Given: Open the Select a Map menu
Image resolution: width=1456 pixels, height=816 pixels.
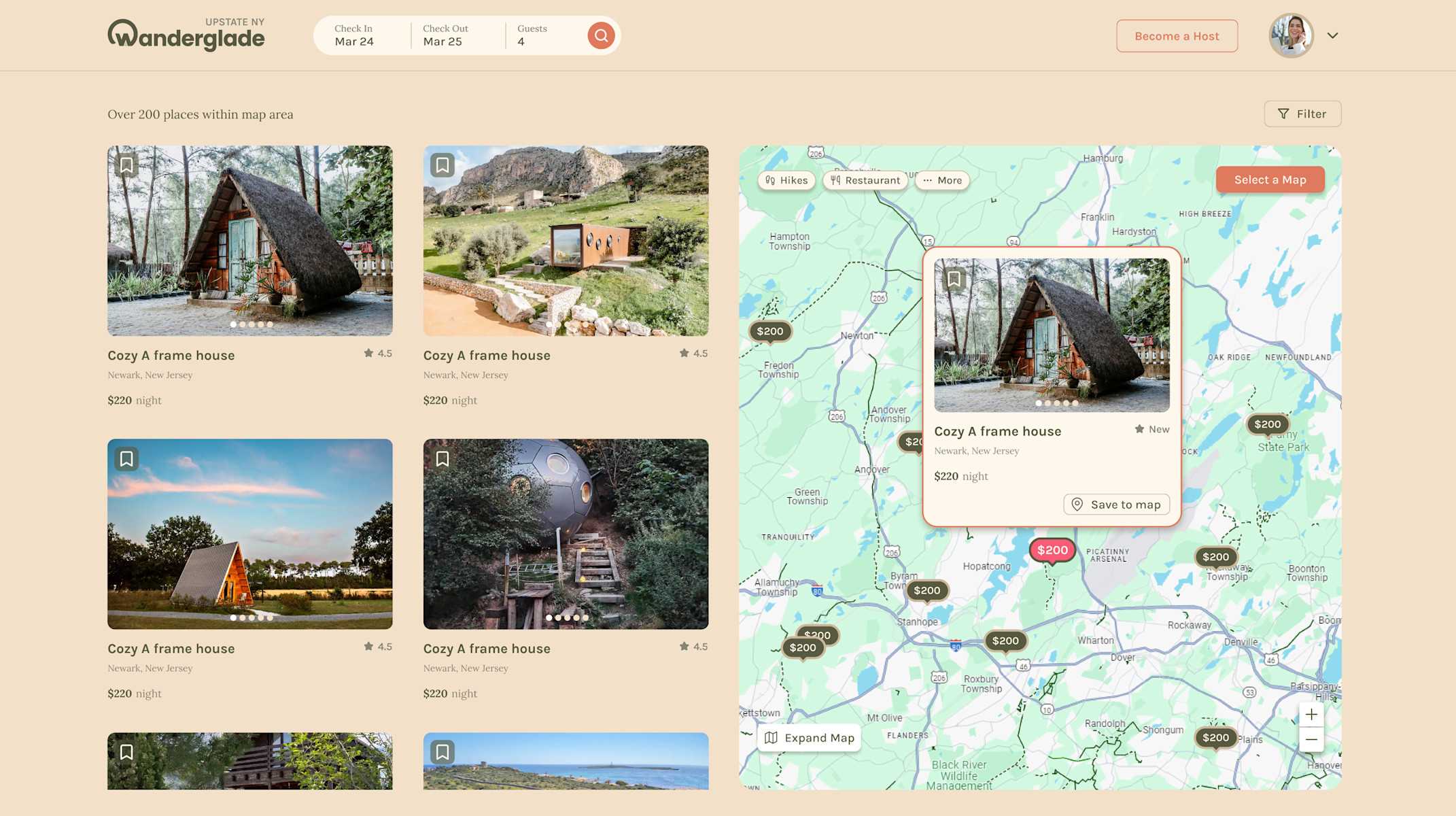Looking at the screenshot, I should point(1270,180).
